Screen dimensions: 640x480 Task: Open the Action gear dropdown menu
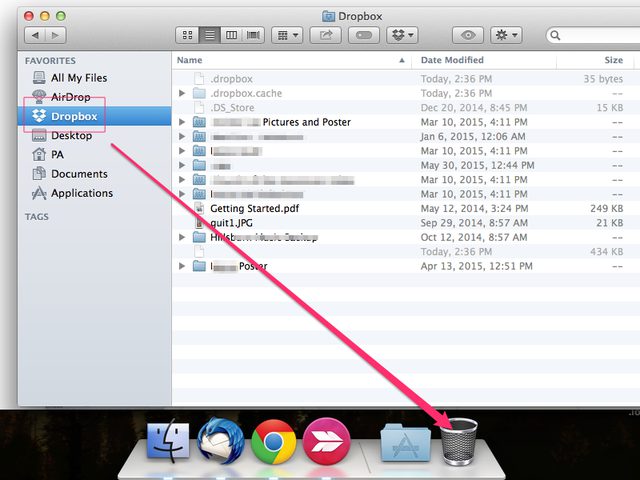point(506,35)
